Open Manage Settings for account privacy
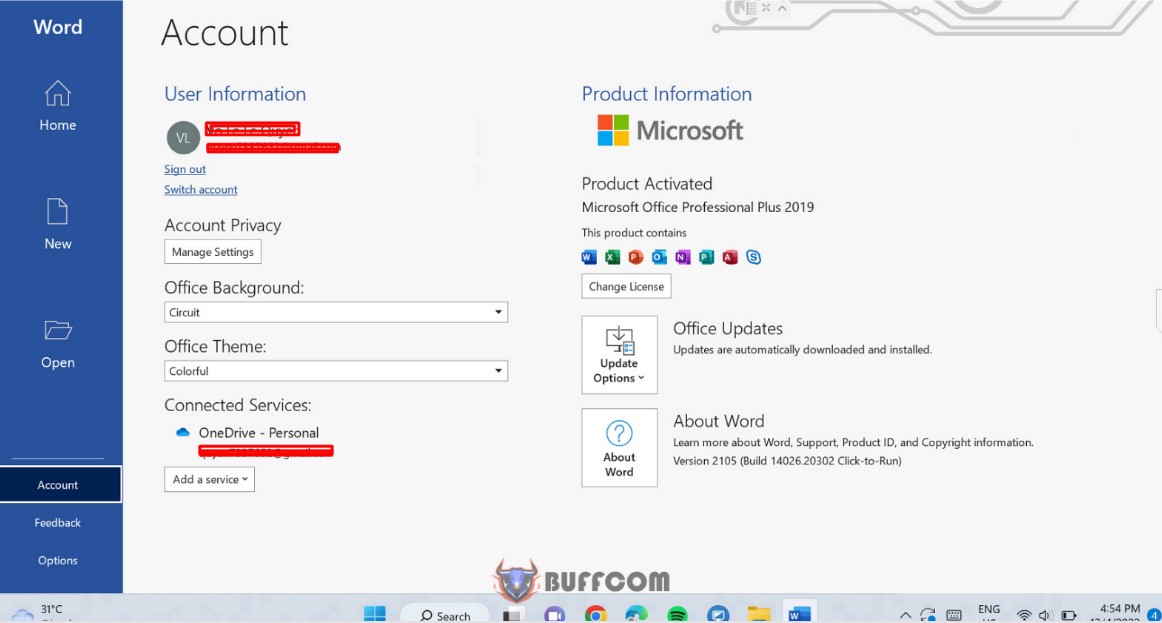Screen dimensions: 1162x623 pyautogui.click(x=213, y=252)
